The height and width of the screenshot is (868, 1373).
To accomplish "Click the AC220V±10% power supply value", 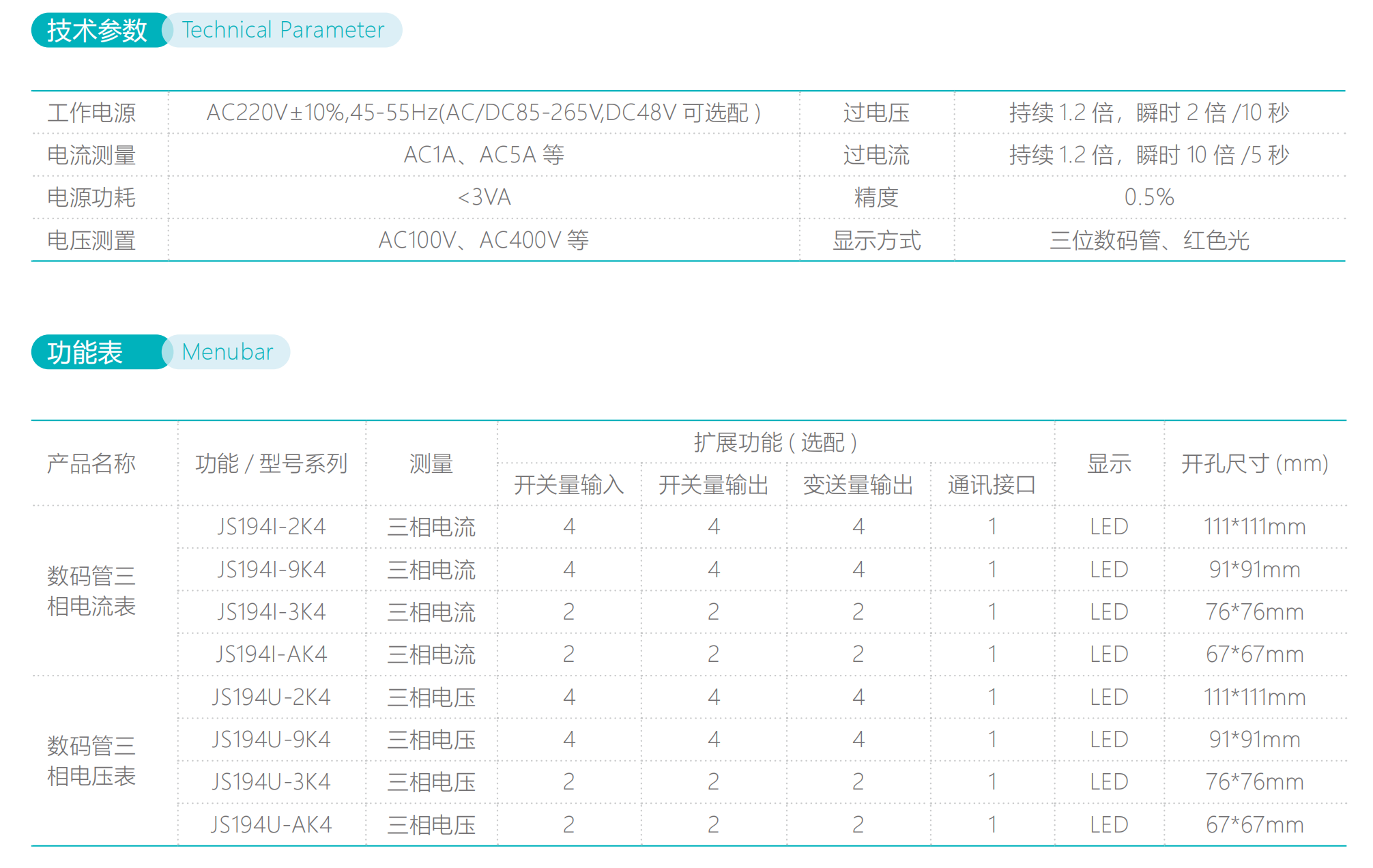I will (x=485, y=113).
